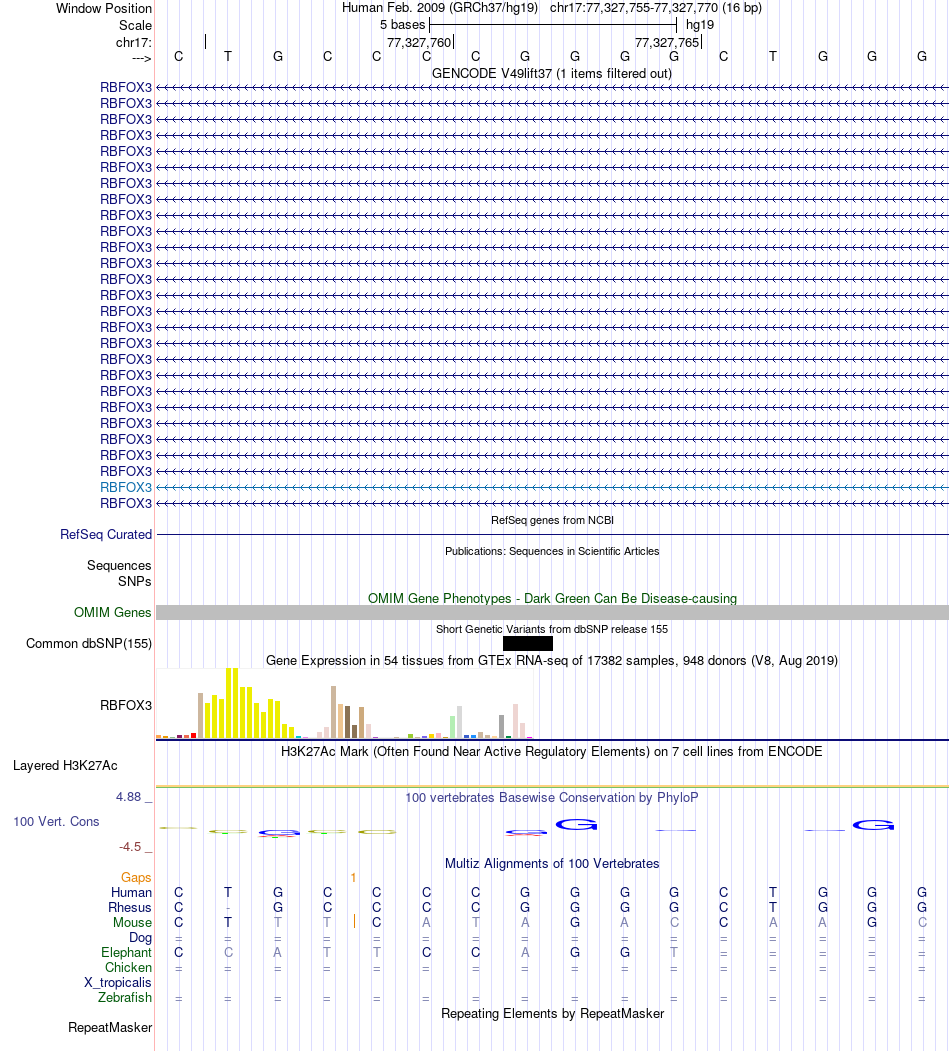Click position text chr17:77,327,755-77,327,770 (16 bp)
This screenshot has height=1051, width=950.
656,8
